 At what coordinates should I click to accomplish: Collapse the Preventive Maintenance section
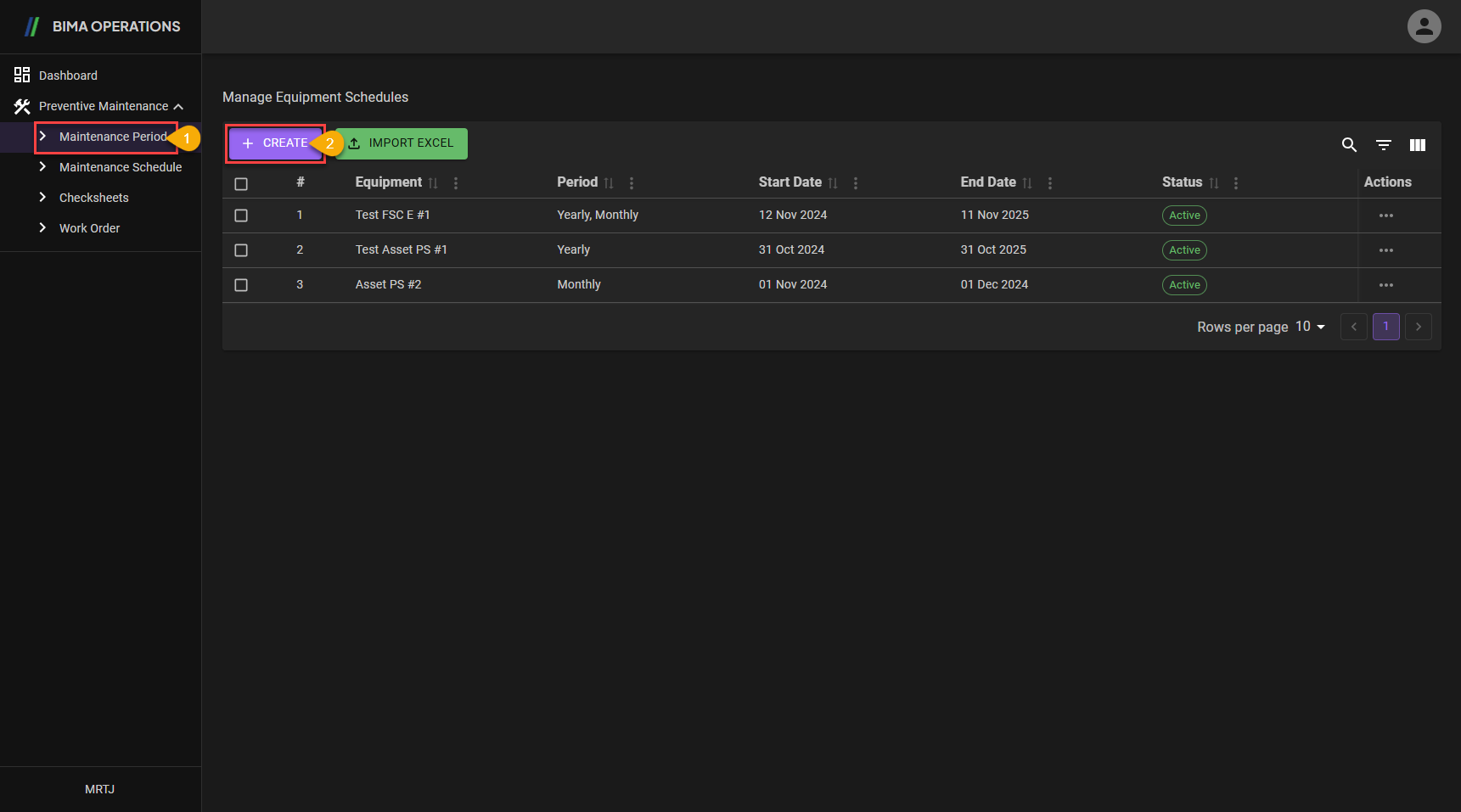point(178,106)
